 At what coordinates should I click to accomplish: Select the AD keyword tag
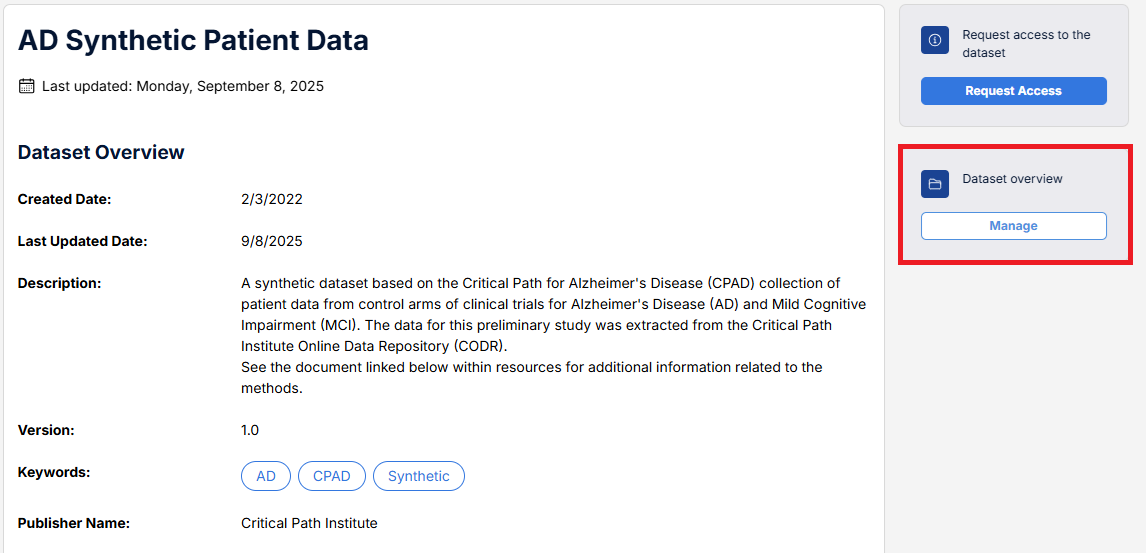(x=266, y=476)
